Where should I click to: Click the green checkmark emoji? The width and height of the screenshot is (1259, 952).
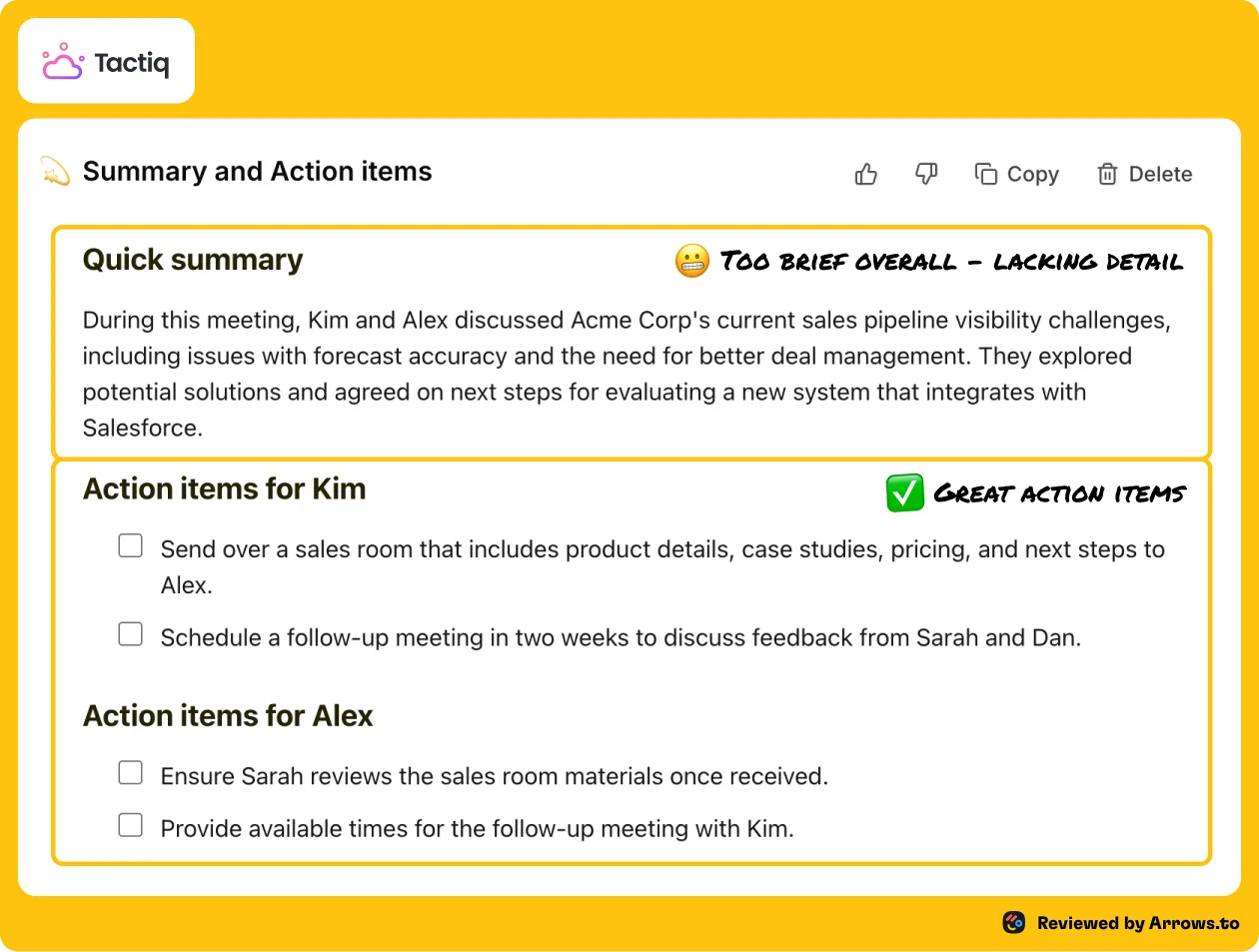click(x=905, y=492)
